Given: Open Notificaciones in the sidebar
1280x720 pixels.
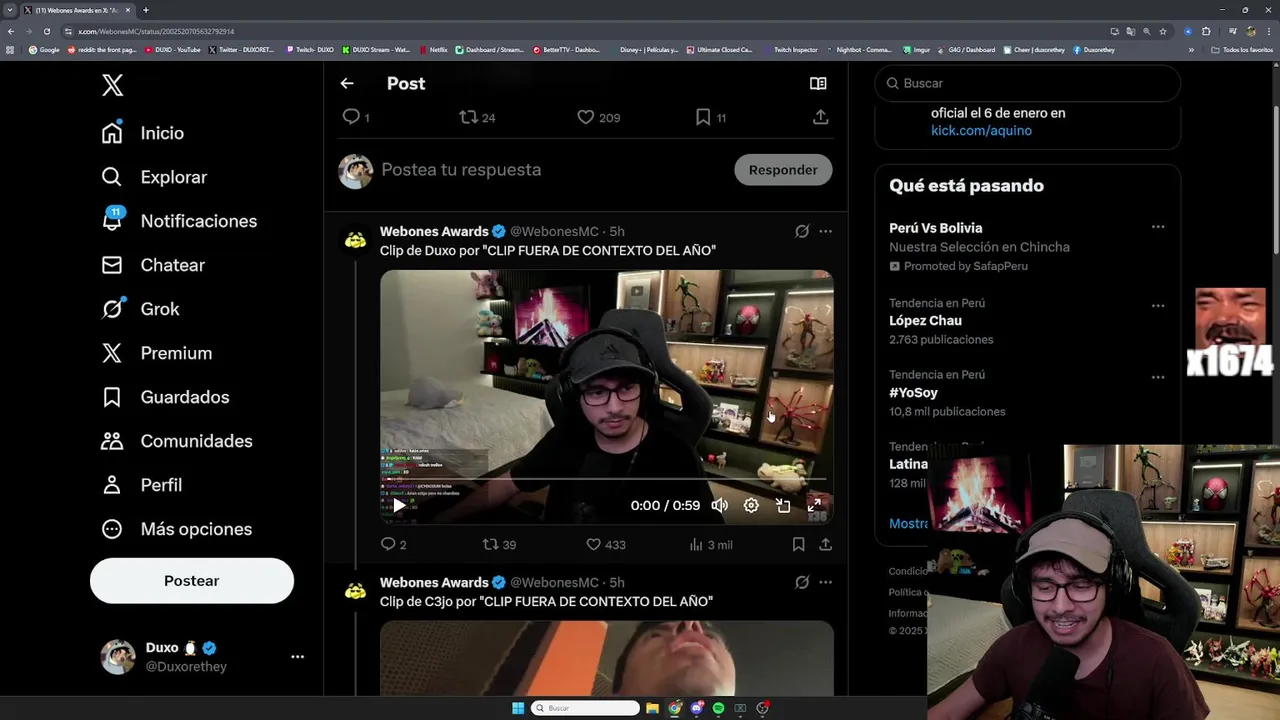Looking at the screenshot, I should 179,221.
